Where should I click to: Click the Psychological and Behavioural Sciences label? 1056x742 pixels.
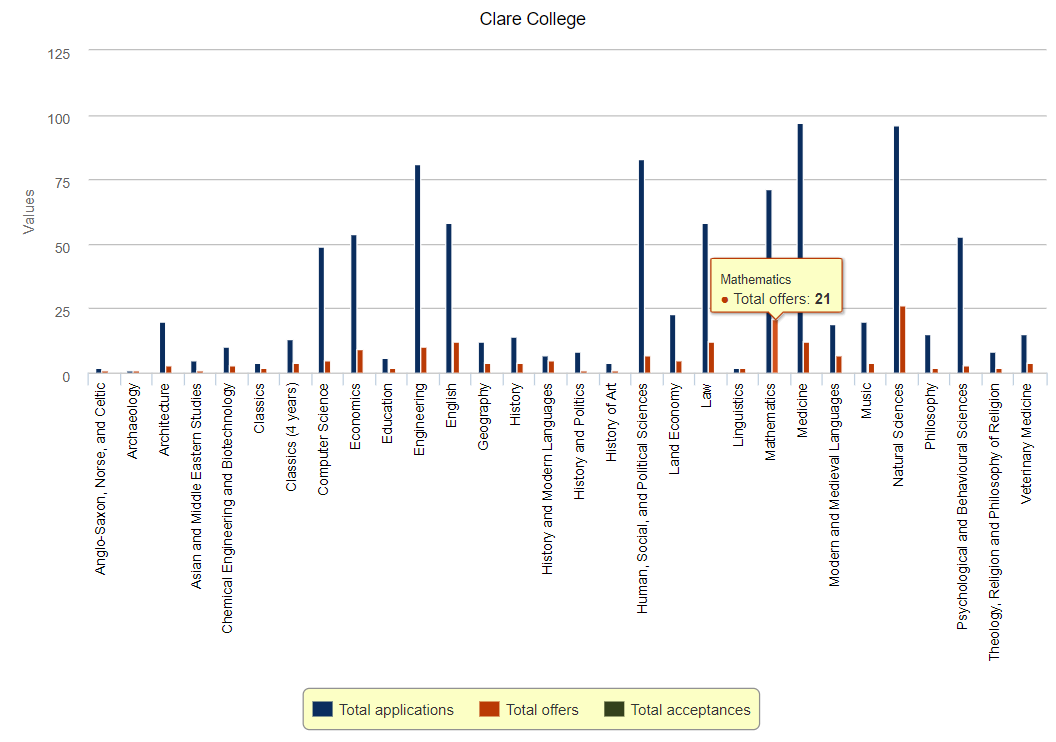(962, 506)
